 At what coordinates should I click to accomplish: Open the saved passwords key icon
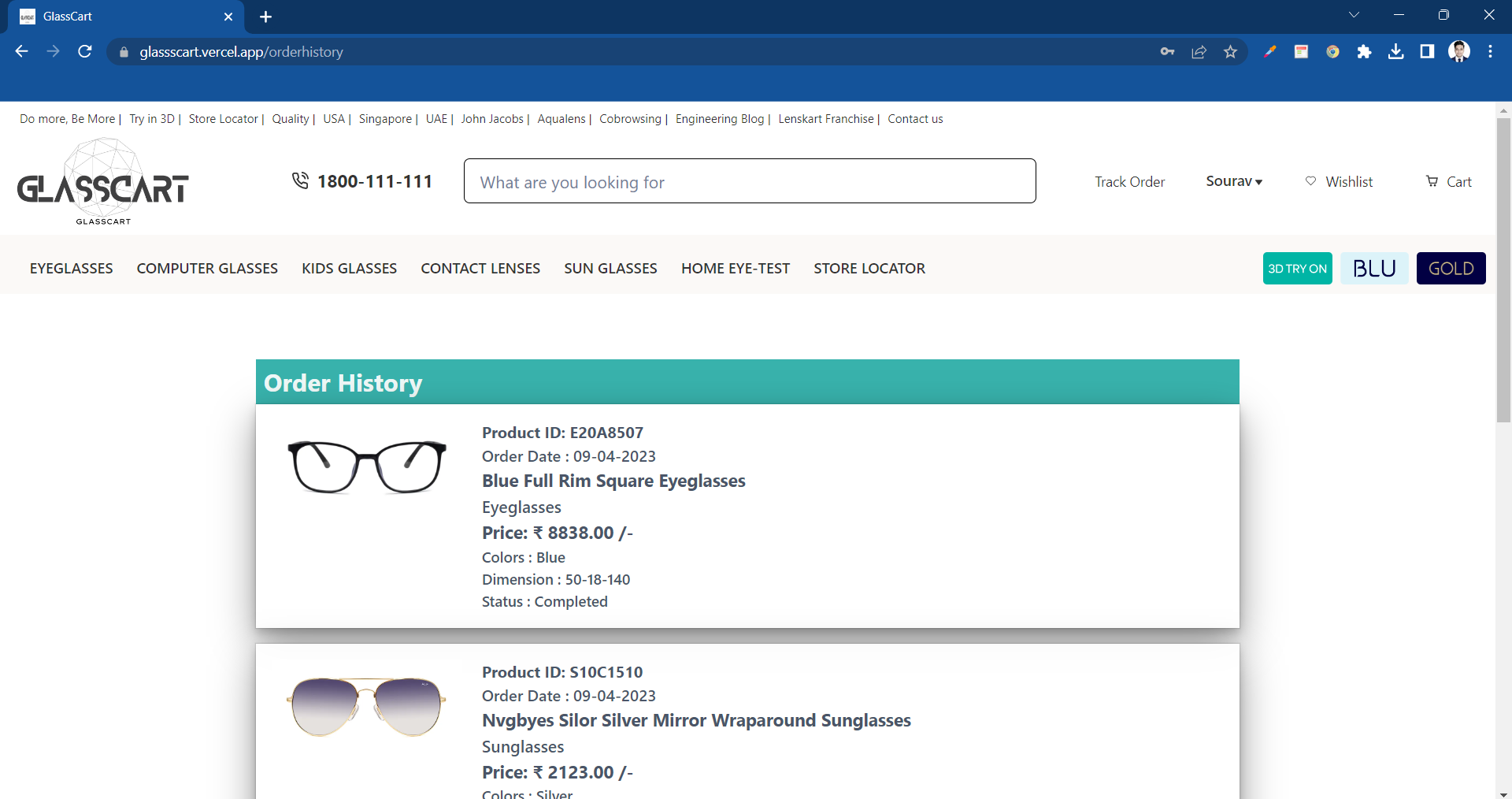point(1167,52)
